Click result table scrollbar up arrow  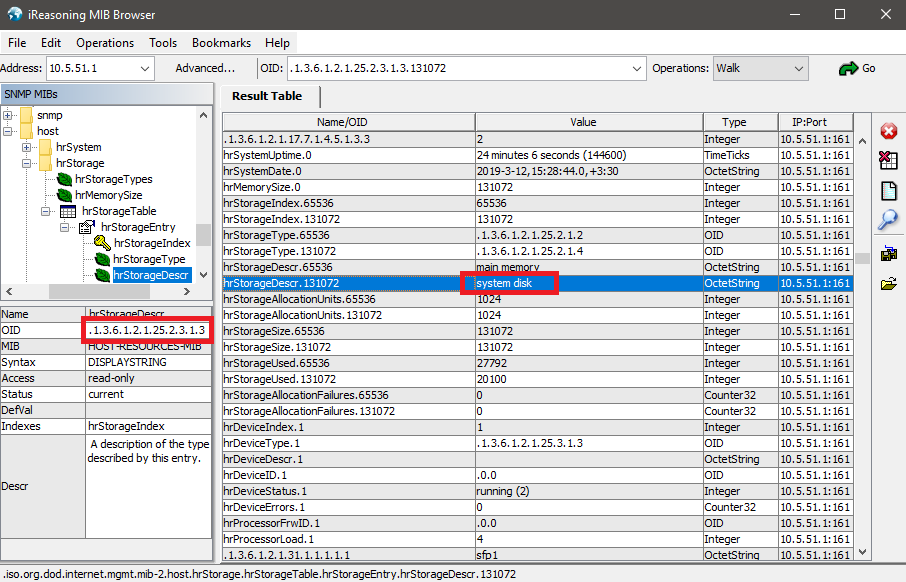[863, 141]
